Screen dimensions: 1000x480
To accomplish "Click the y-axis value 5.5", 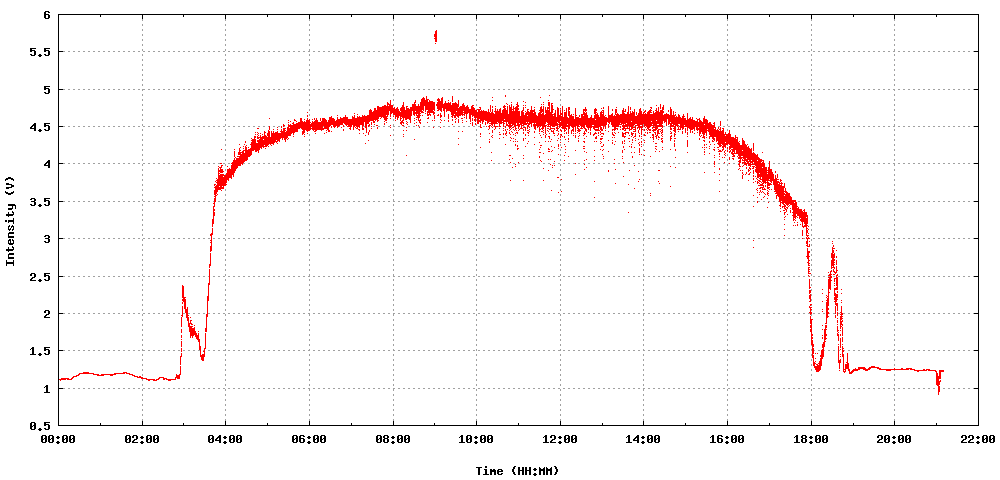I will [x=40, y=52].
